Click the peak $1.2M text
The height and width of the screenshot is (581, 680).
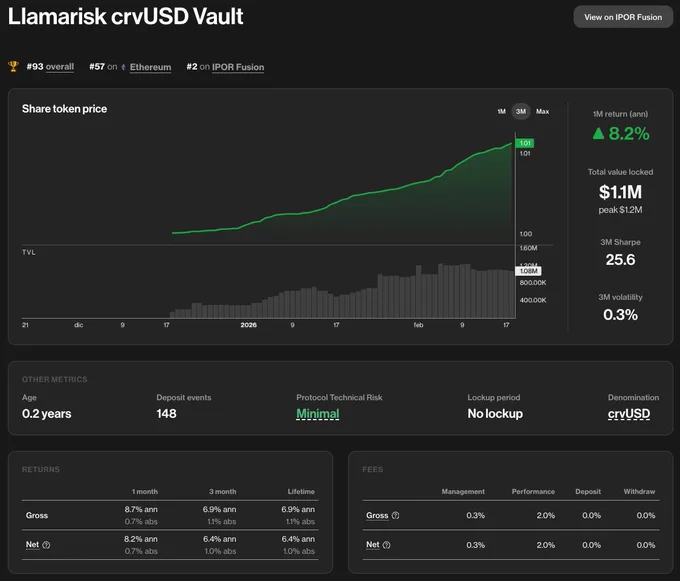(620, 210)
